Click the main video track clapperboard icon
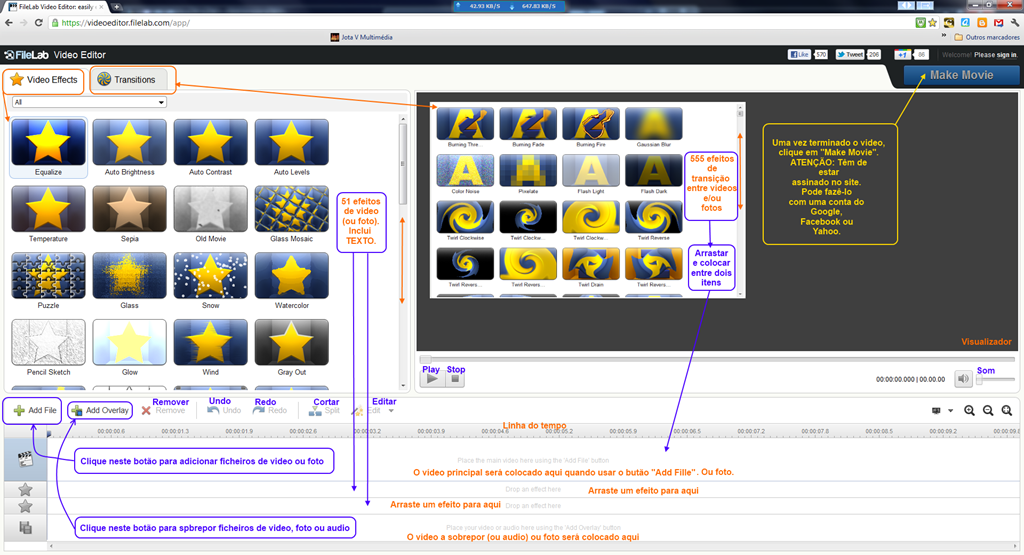This screenshot has height=555, width=1024. (25, 459)
